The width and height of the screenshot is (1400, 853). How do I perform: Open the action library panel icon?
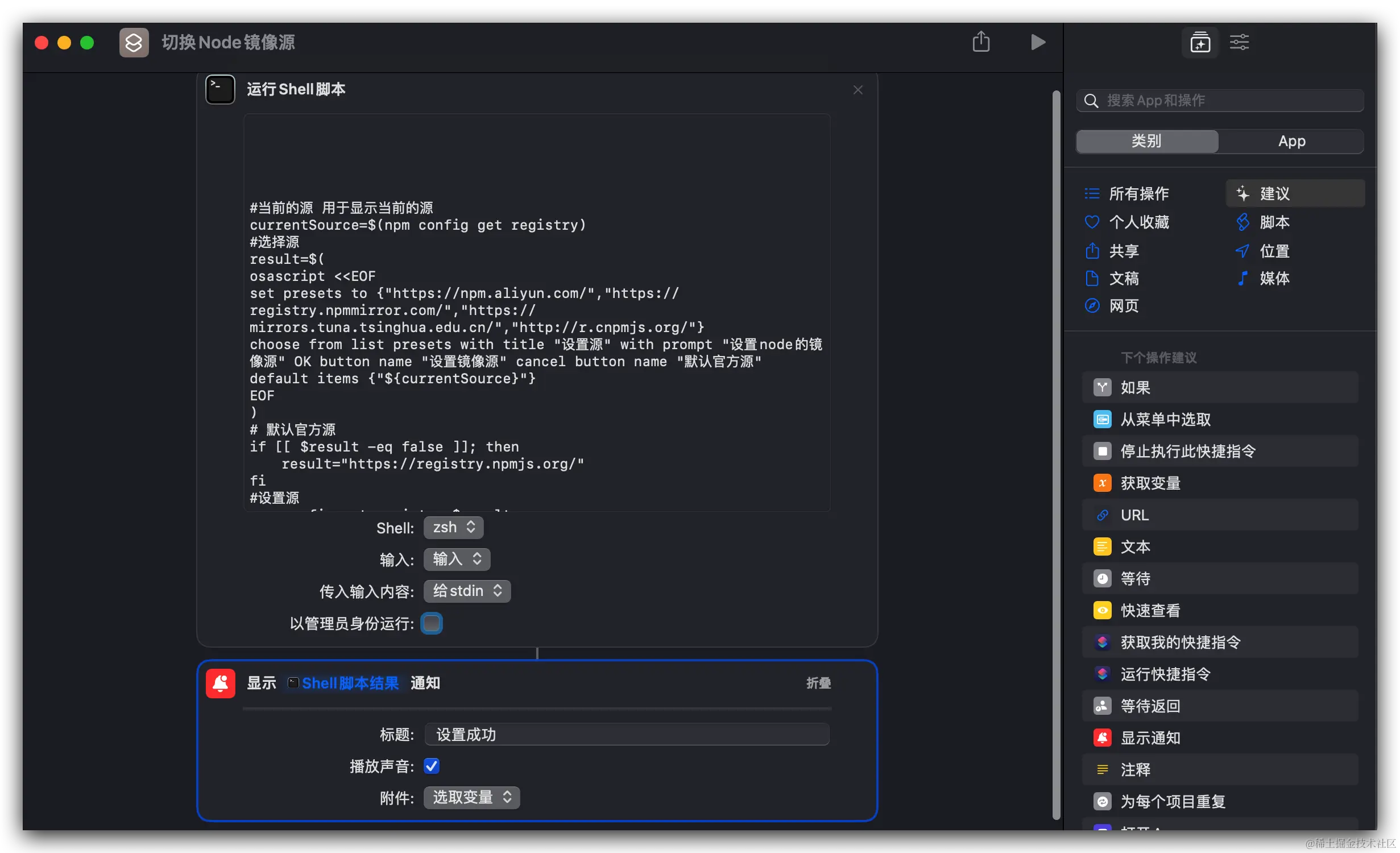[1200, 42]
